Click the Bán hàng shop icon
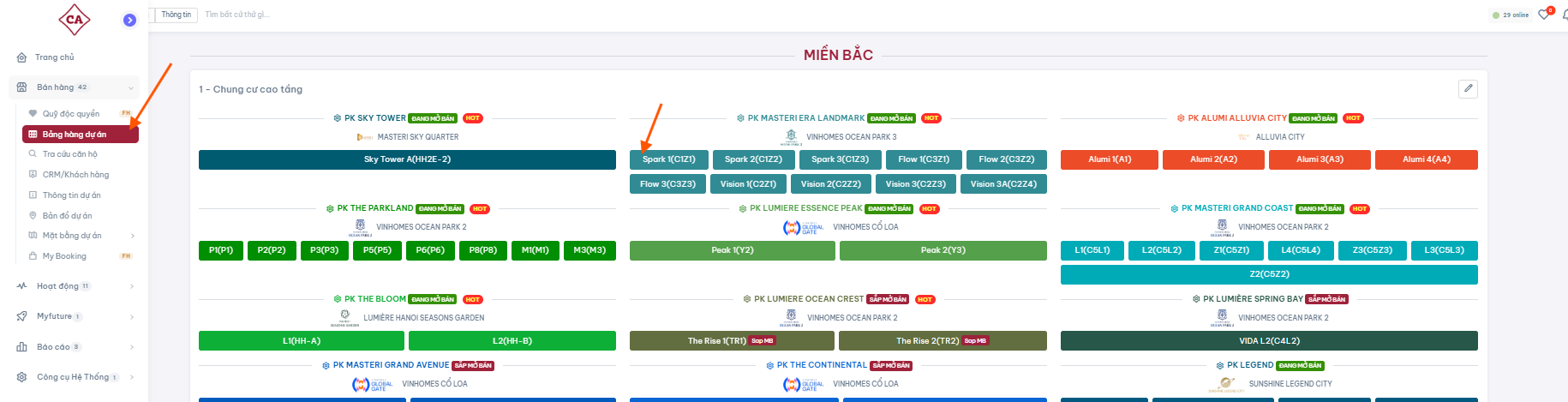The height and width of the screenshot is (402, 1568). (x=21, y=87)
